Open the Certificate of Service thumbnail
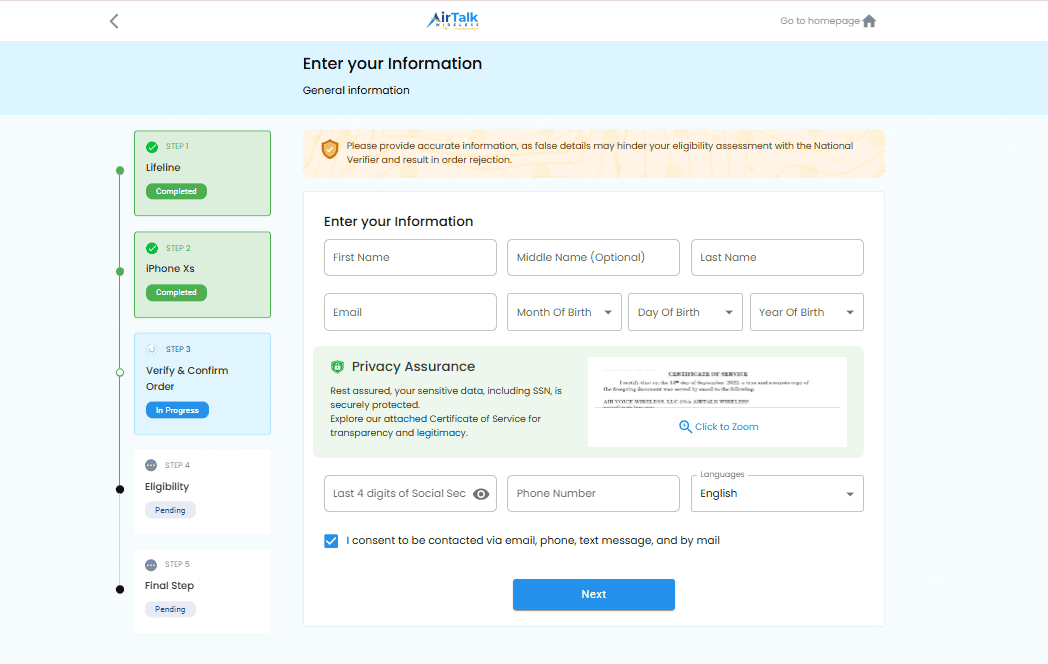This screenshot has height=664, width=1048. click(717, 390)
